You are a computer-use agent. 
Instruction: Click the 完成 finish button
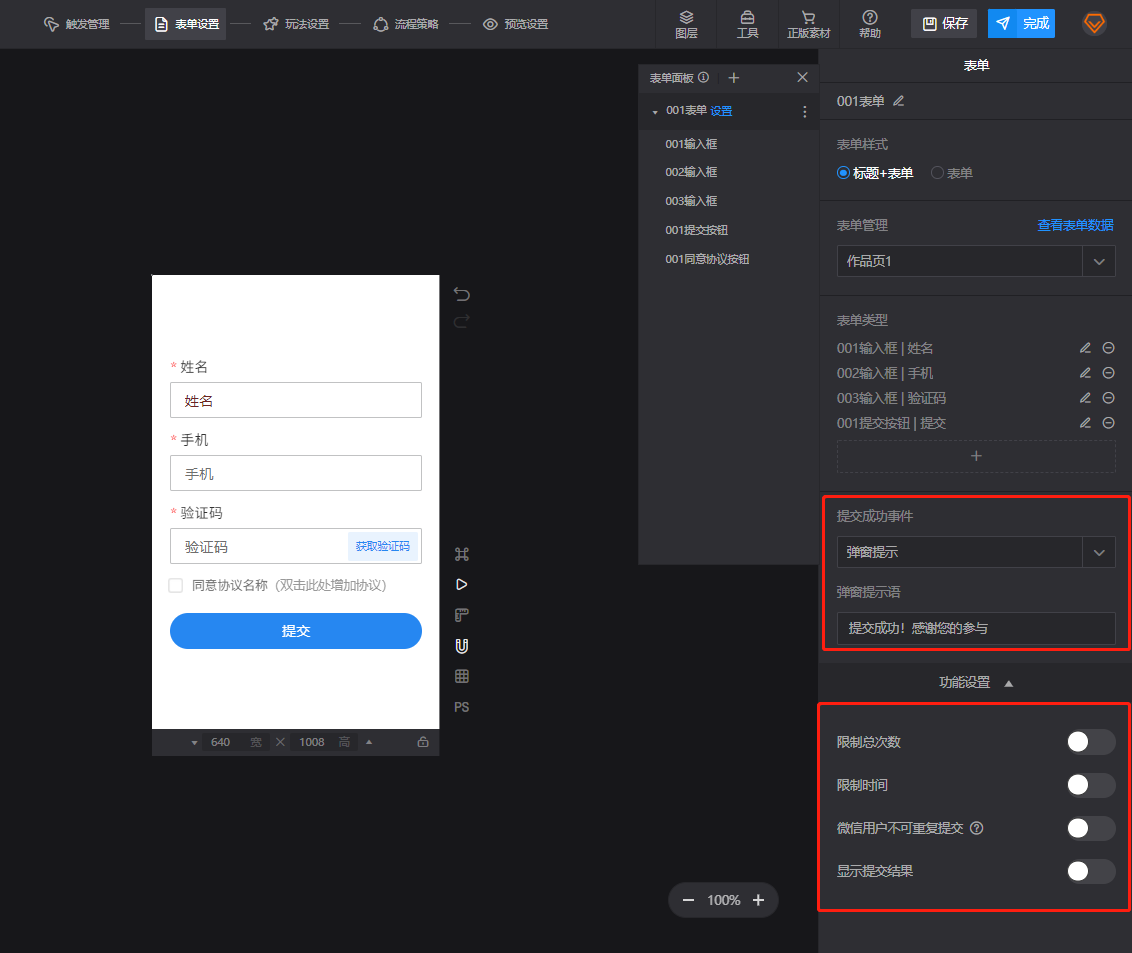[x=1022, y=24]
